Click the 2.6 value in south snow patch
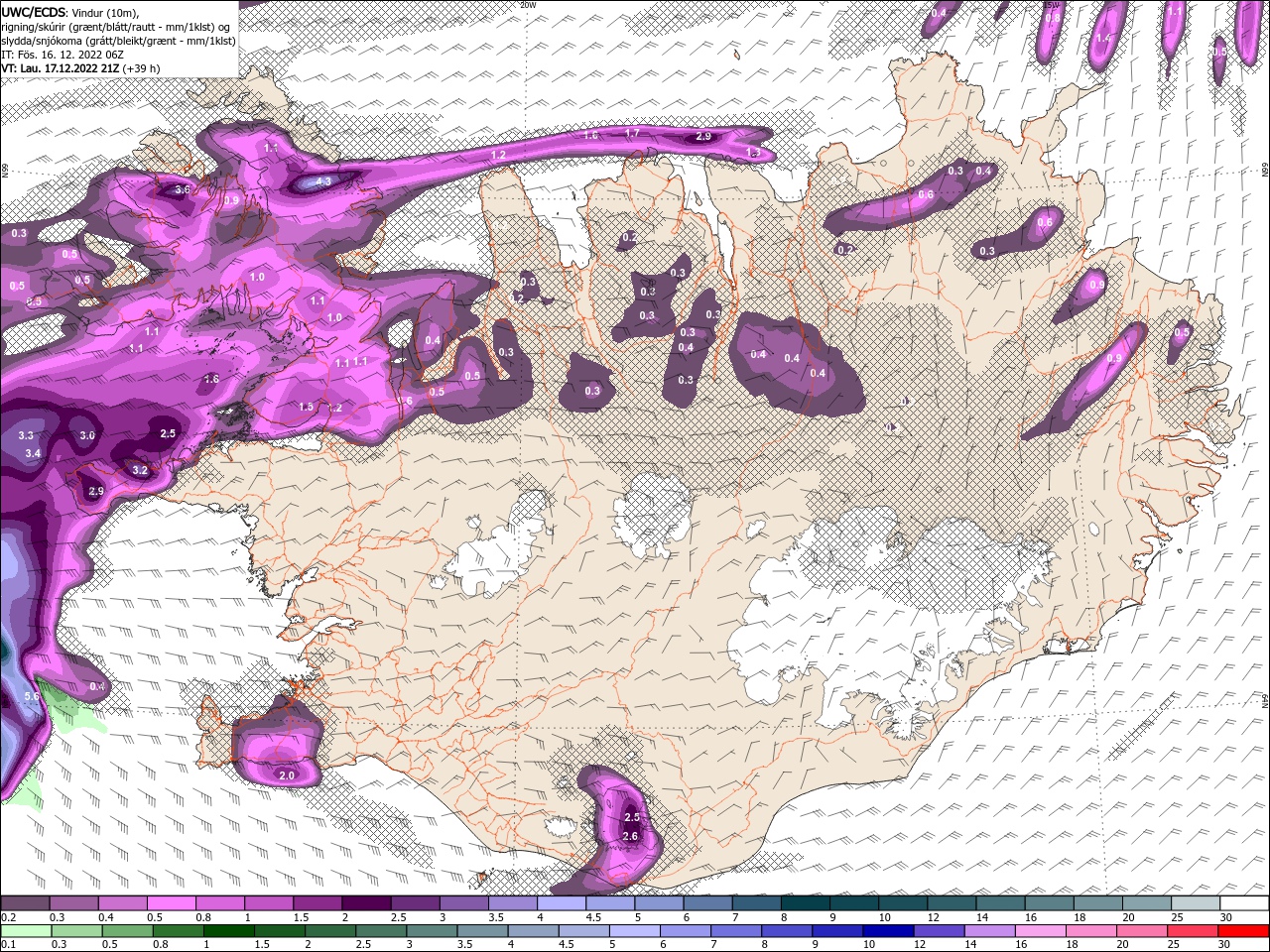The image size is (1270, 952). (x=629, y=837)
